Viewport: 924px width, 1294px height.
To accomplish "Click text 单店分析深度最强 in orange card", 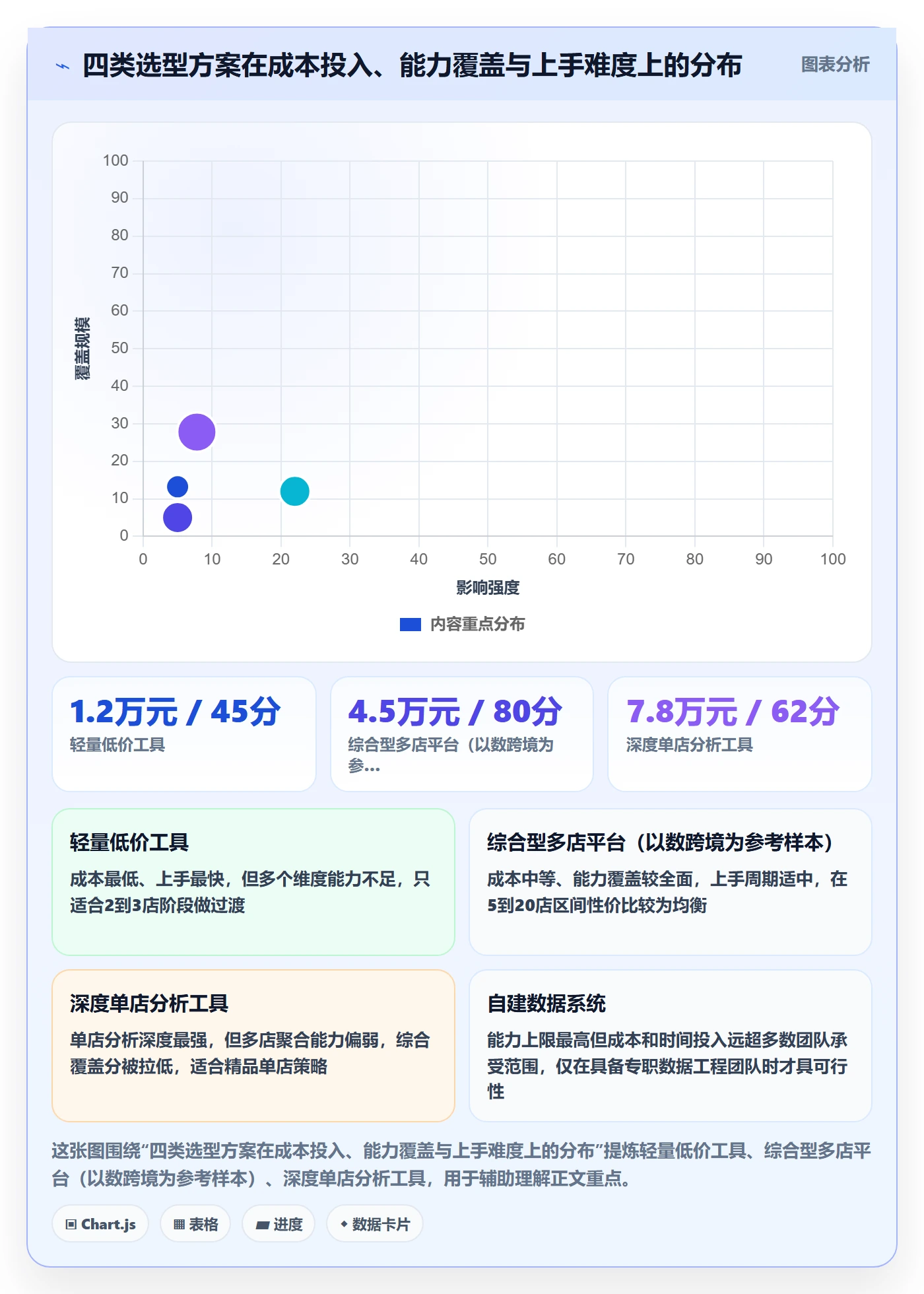I will 139,1040.
